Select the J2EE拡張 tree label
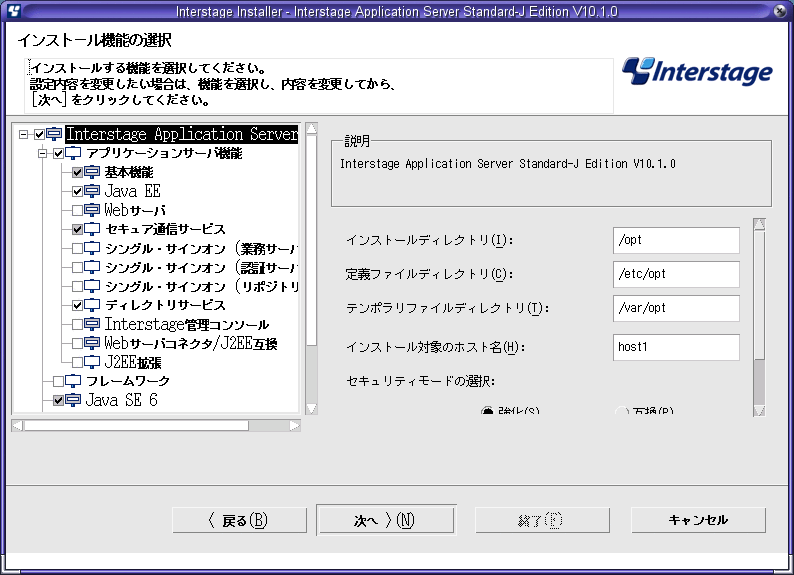The width and height of the screenshot is (794, 575). click(133, 362)
